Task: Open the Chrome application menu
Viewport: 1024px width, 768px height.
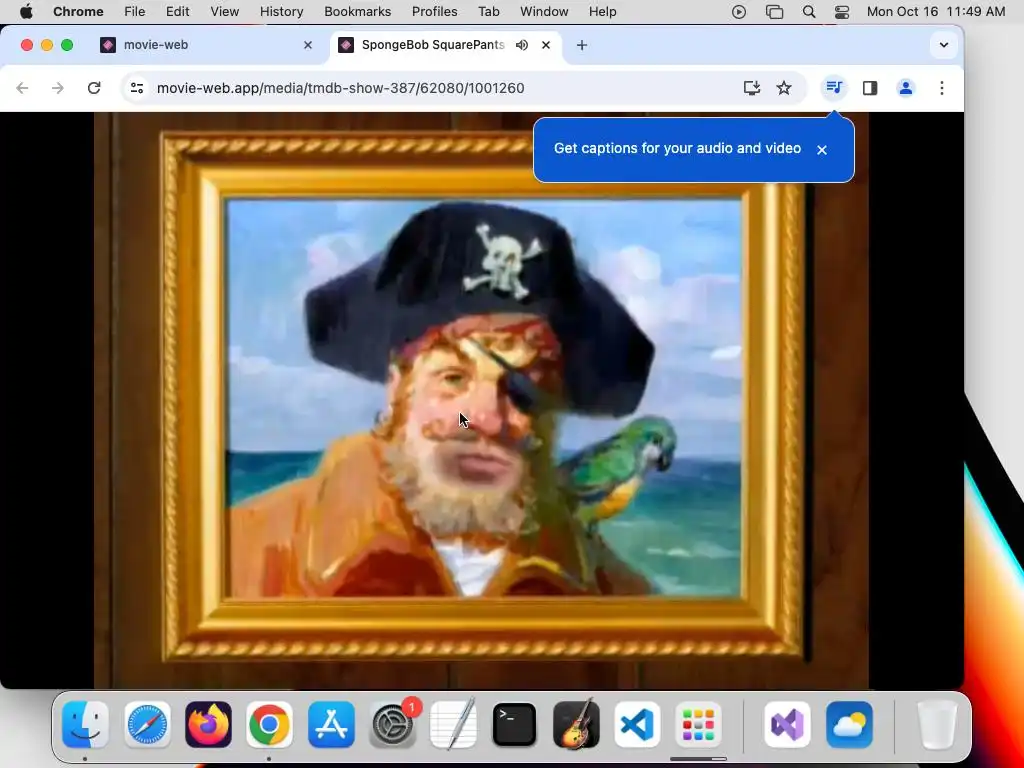Action: click(78, 12)
